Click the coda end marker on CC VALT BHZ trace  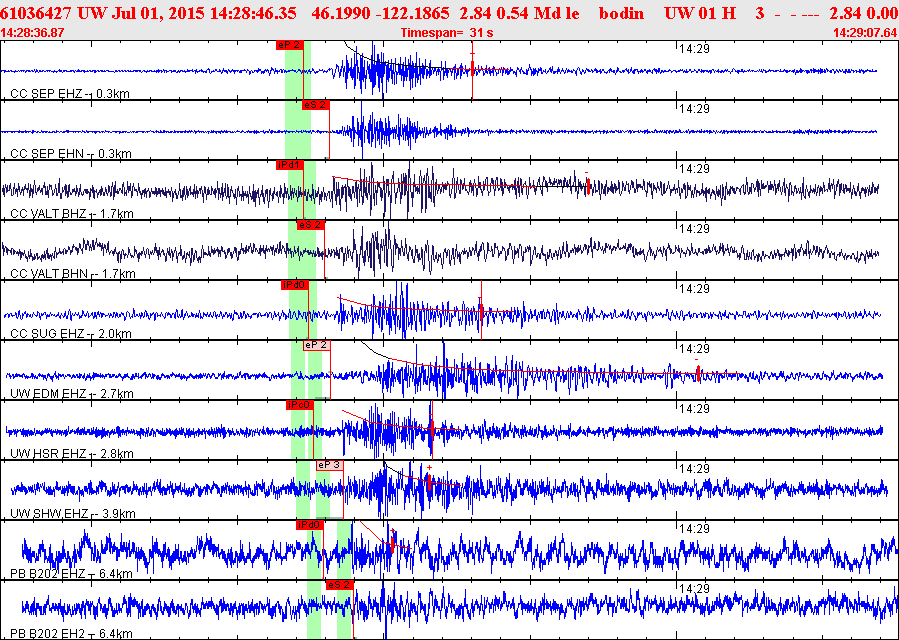pyautogui.click(x=588, y=185)
